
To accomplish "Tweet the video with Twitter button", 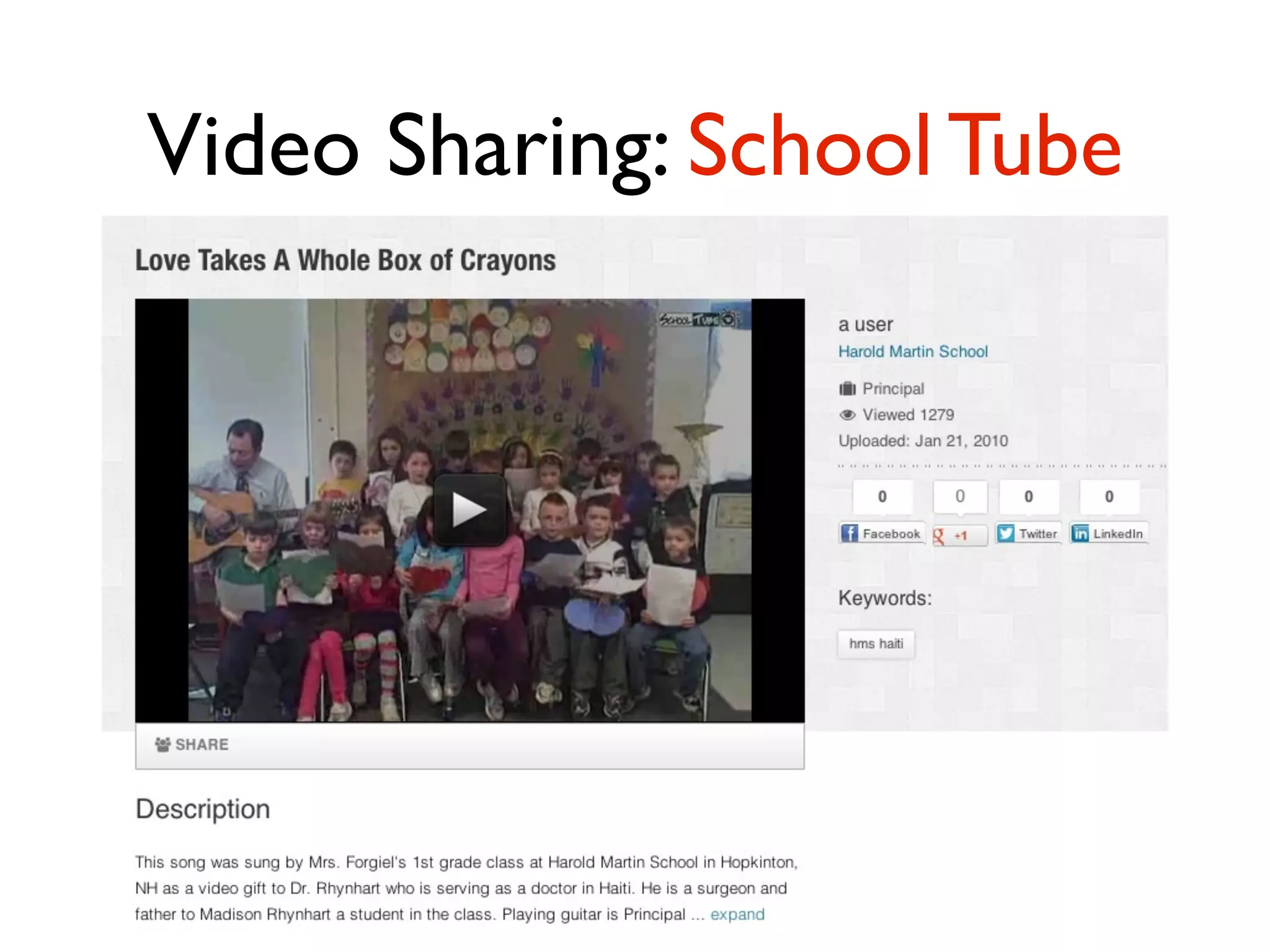I will point(1029,534).
